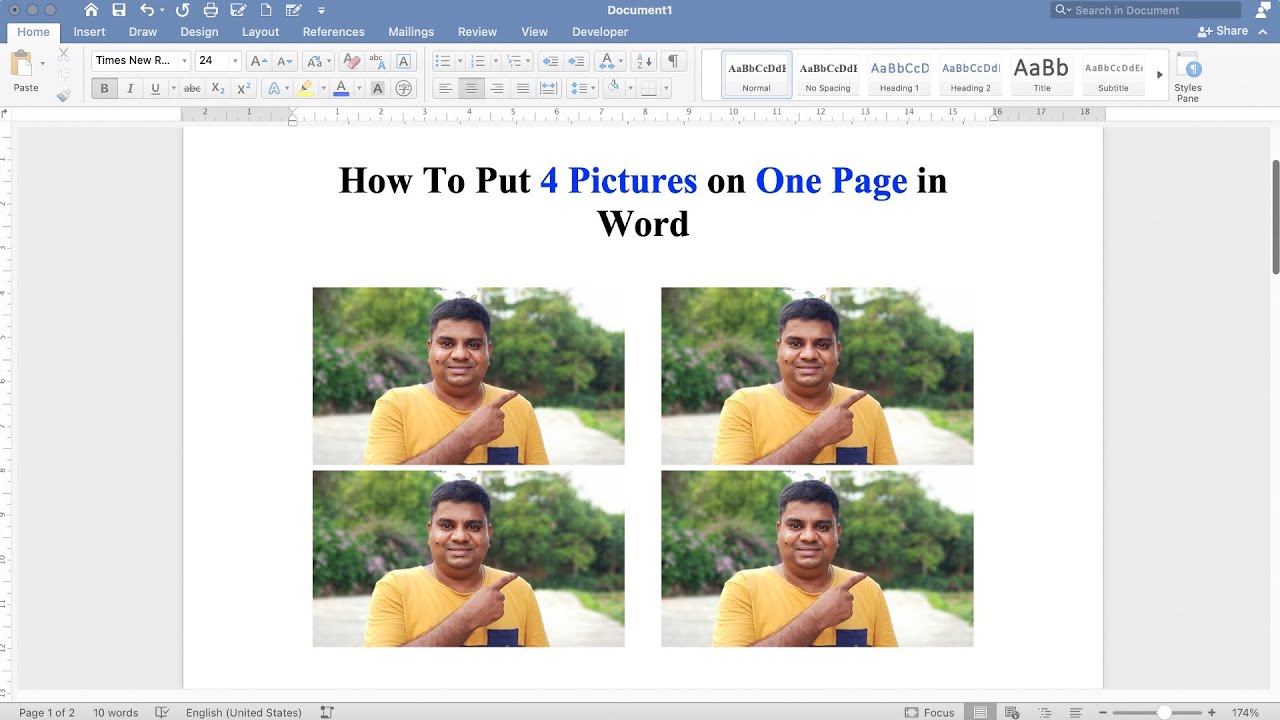Click the vertical scrollbar thumb
Screen dimensions: 1280x720
tap(1275, 216)
